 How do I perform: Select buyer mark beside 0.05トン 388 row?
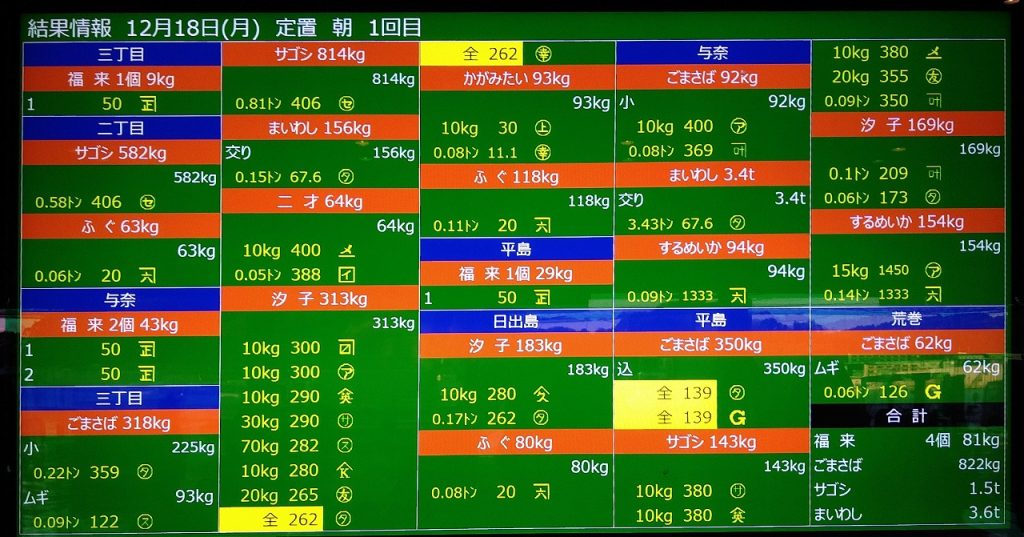coord(346,274)
